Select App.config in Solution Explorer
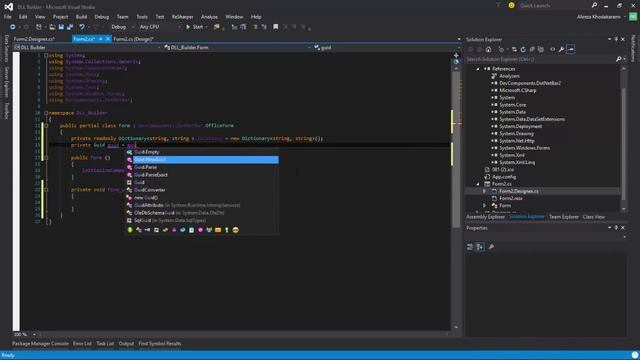This screenshot has width=640, height=360. tap(504, 177)
